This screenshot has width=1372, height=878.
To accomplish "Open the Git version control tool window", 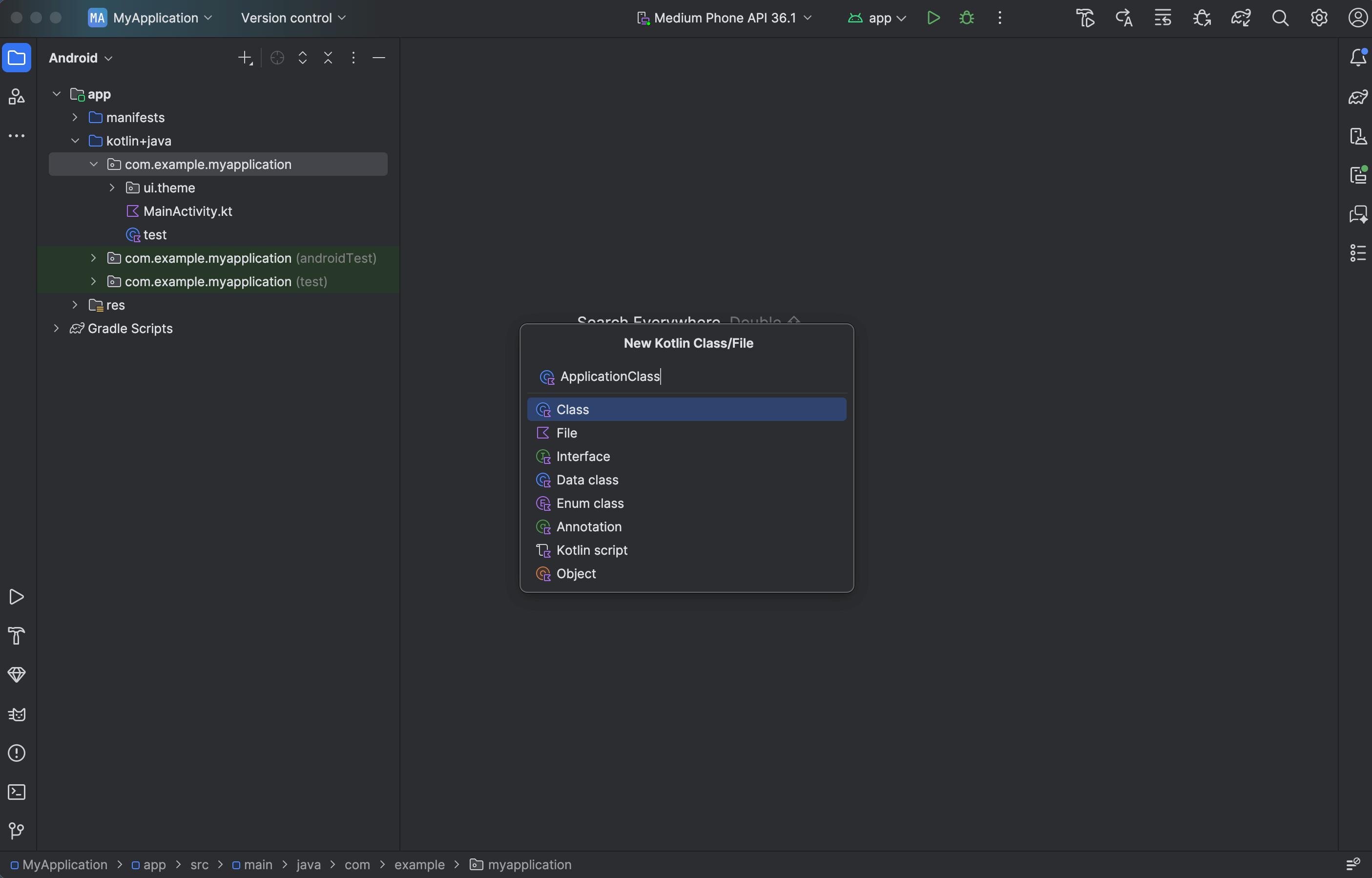I will [17, 831].
